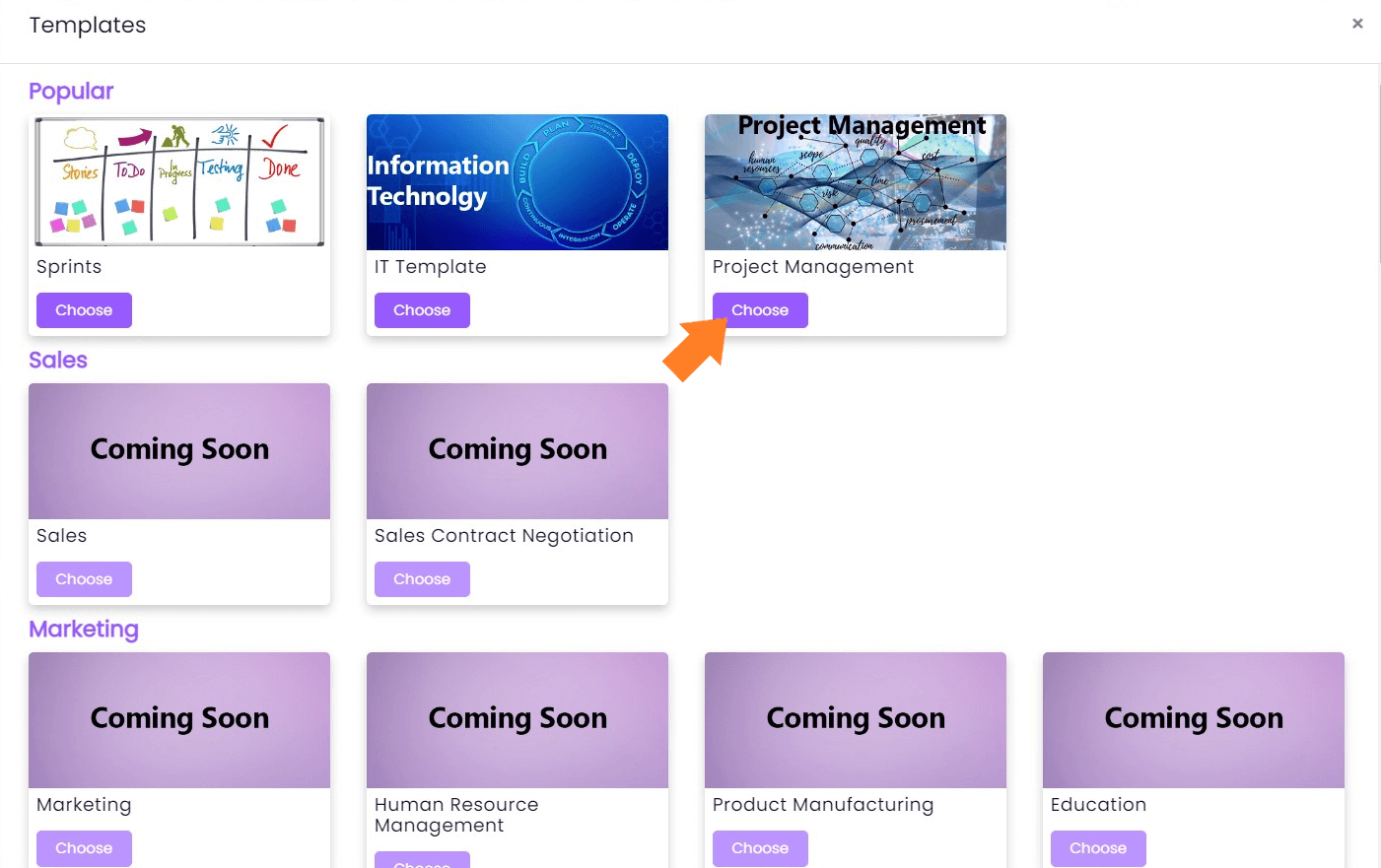This screenshot has width=1381, height=868.
Task: Click Sales Contract Negotiation Coming Soon image
Action: (x=517, y=450)
